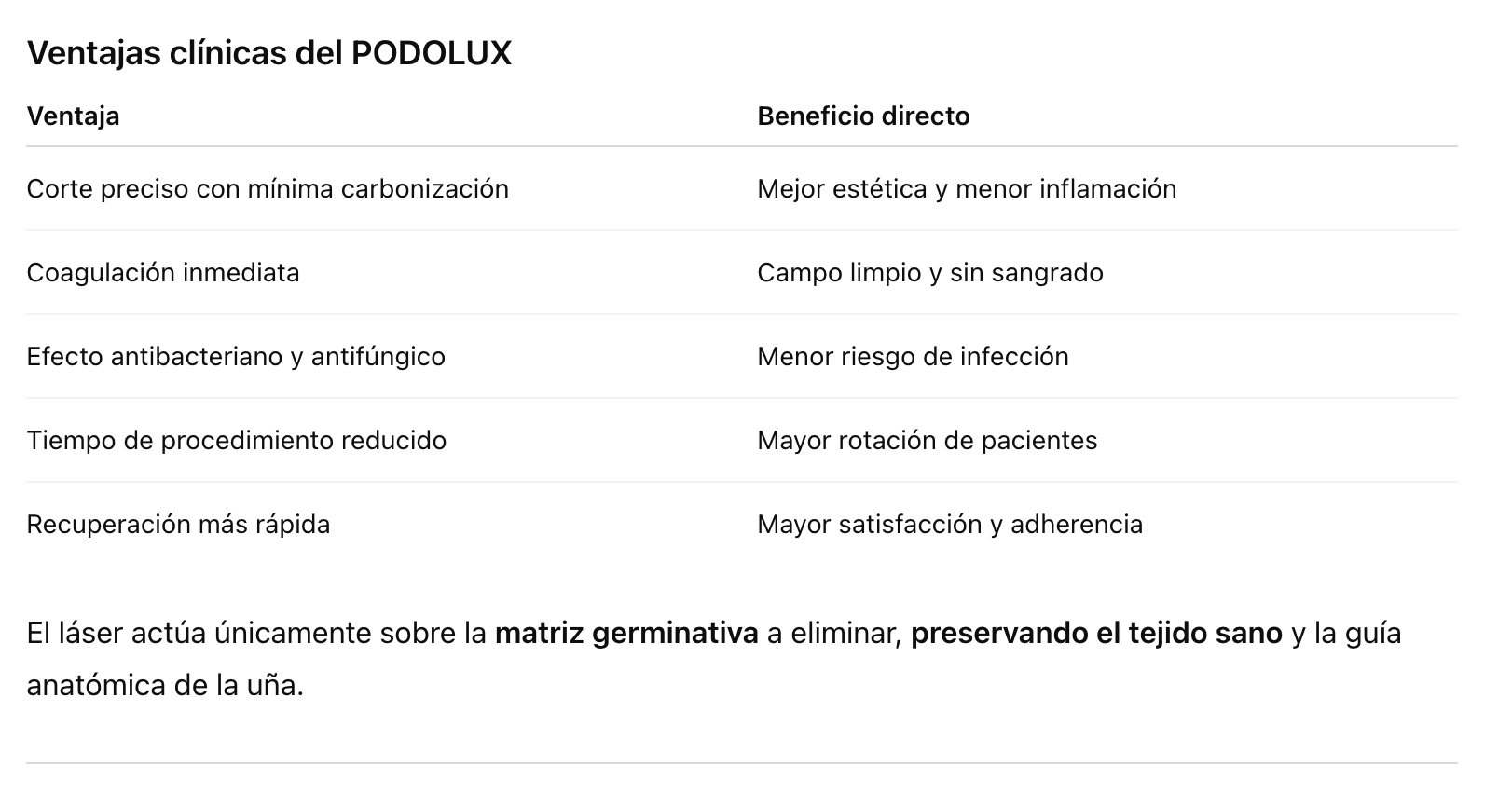This screenshot has width=1512, height=807.
Task: Click "Tiempo de procedimiento reducido" row text
Action: 237,441
